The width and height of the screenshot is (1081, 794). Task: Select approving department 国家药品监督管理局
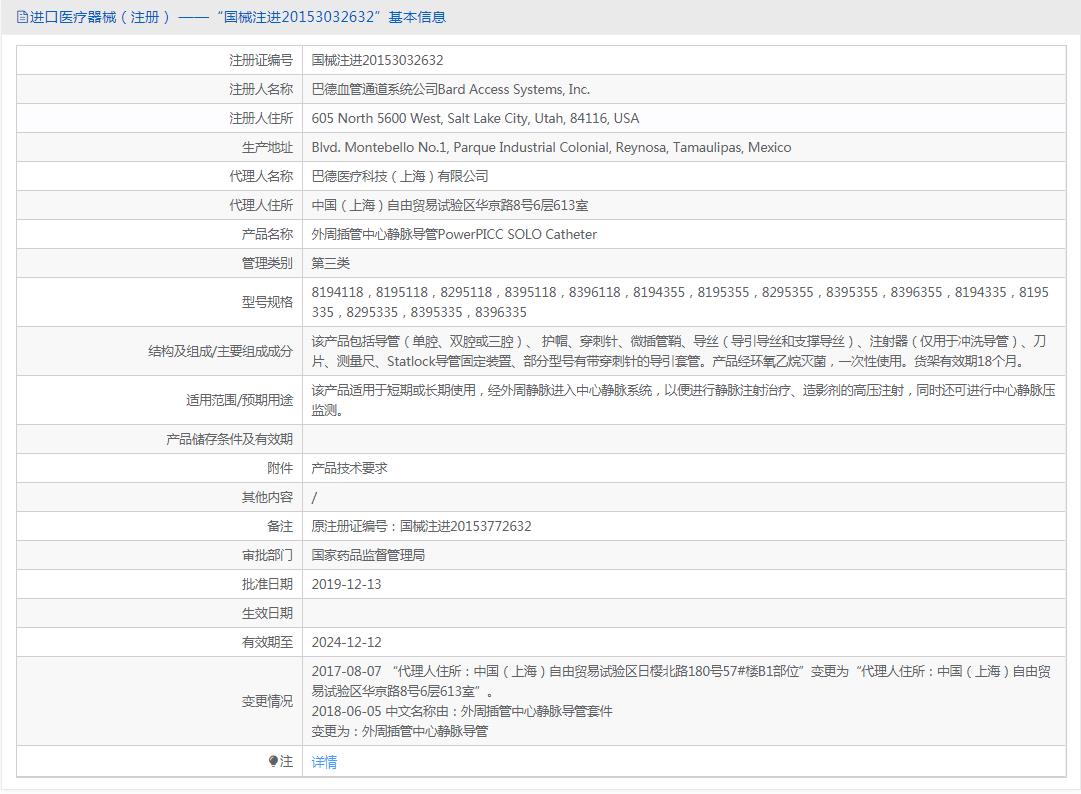[368, 555]
